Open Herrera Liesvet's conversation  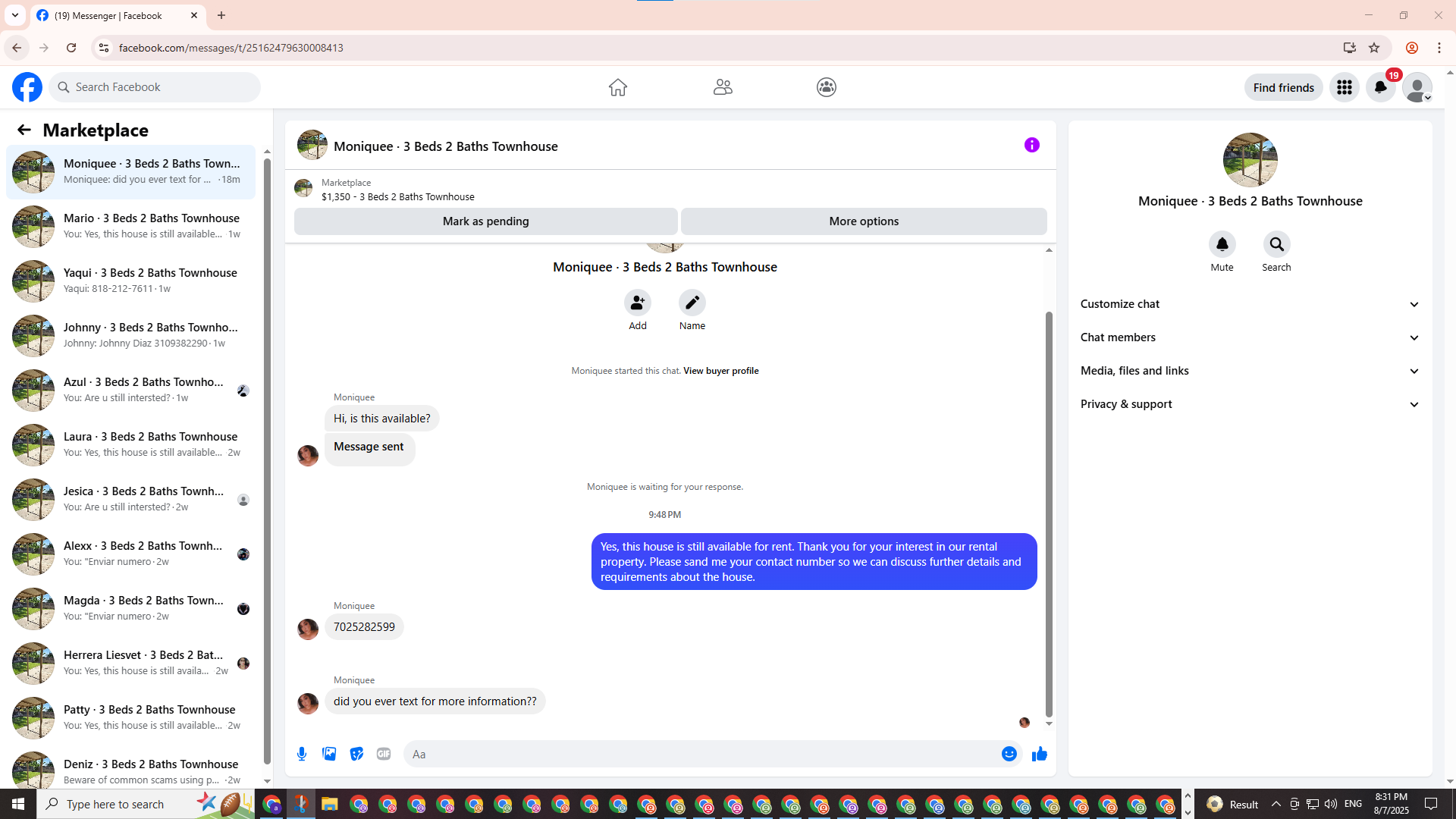tap(131, 663)
